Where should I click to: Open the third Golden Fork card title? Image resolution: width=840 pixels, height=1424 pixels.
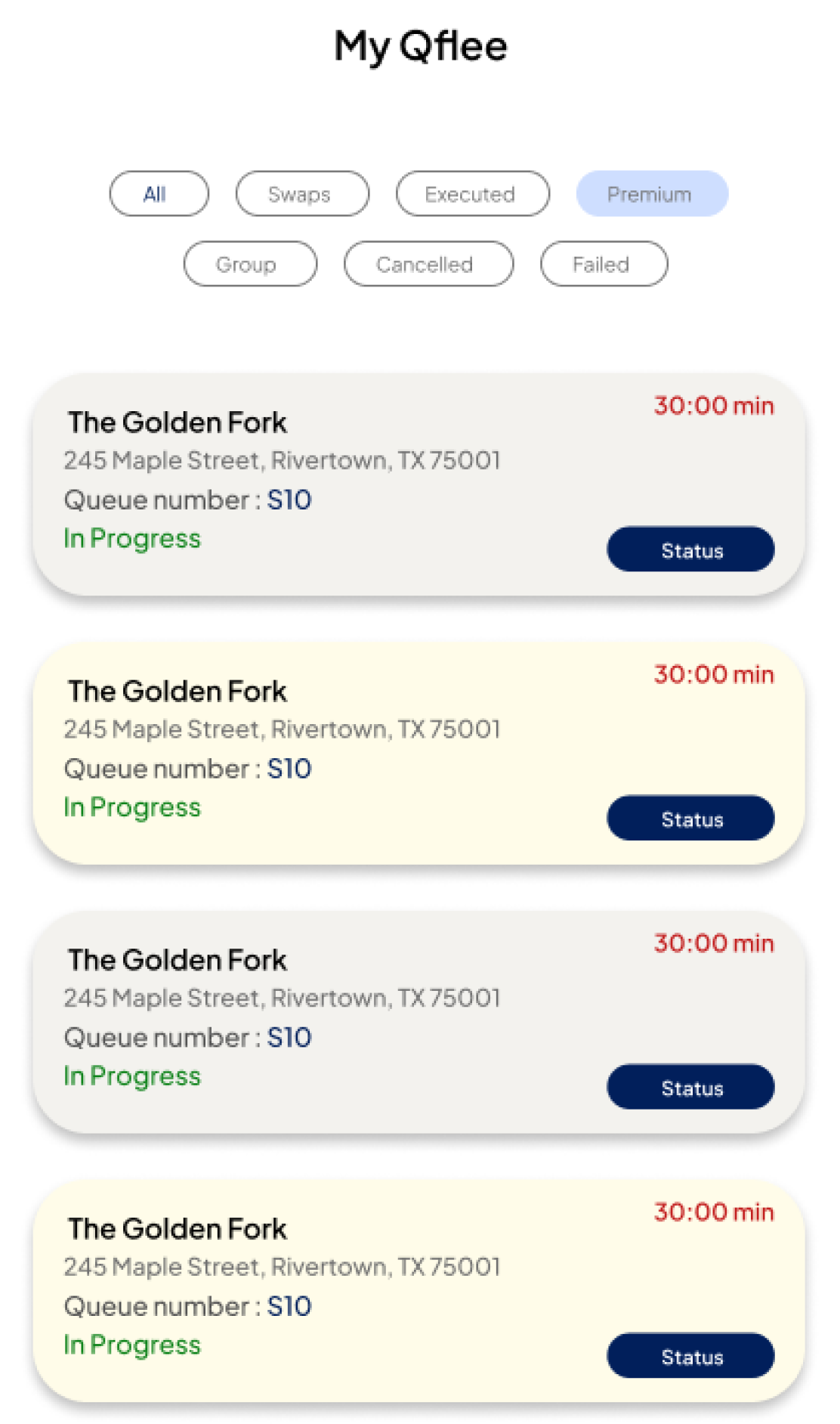point(178,961)
